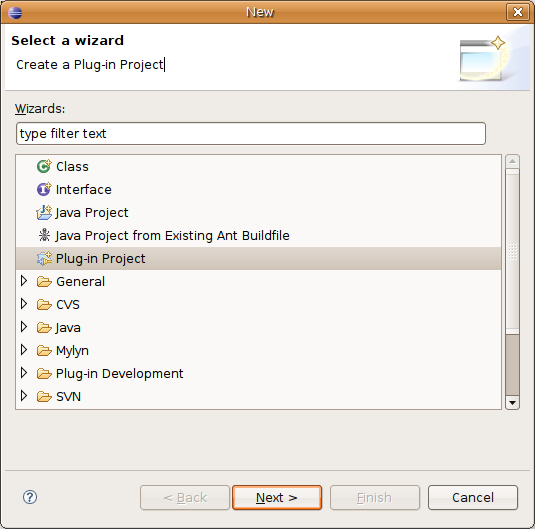Select the Plug-in Development tree item
This screenshot has height=529, width=535.
(x=119, y=373)
